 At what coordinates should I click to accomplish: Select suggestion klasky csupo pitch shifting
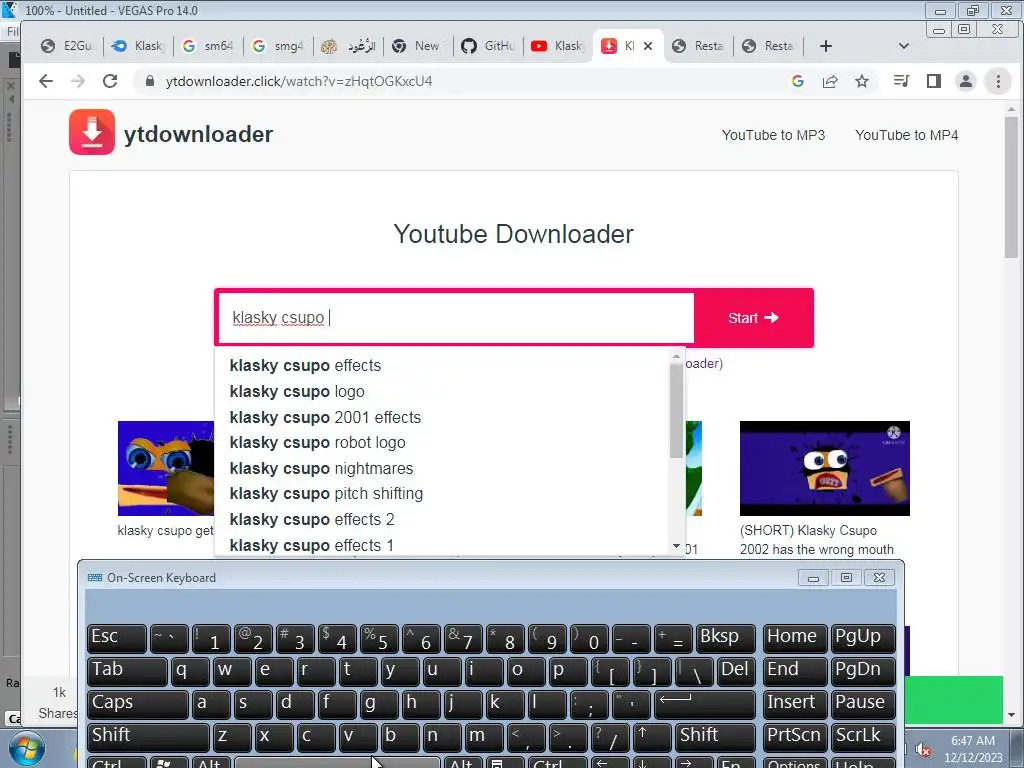pos(441,494)
